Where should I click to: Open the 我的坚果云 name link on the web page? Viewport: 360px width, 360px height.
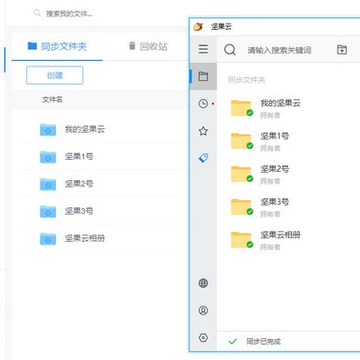[x=85, y=129]
